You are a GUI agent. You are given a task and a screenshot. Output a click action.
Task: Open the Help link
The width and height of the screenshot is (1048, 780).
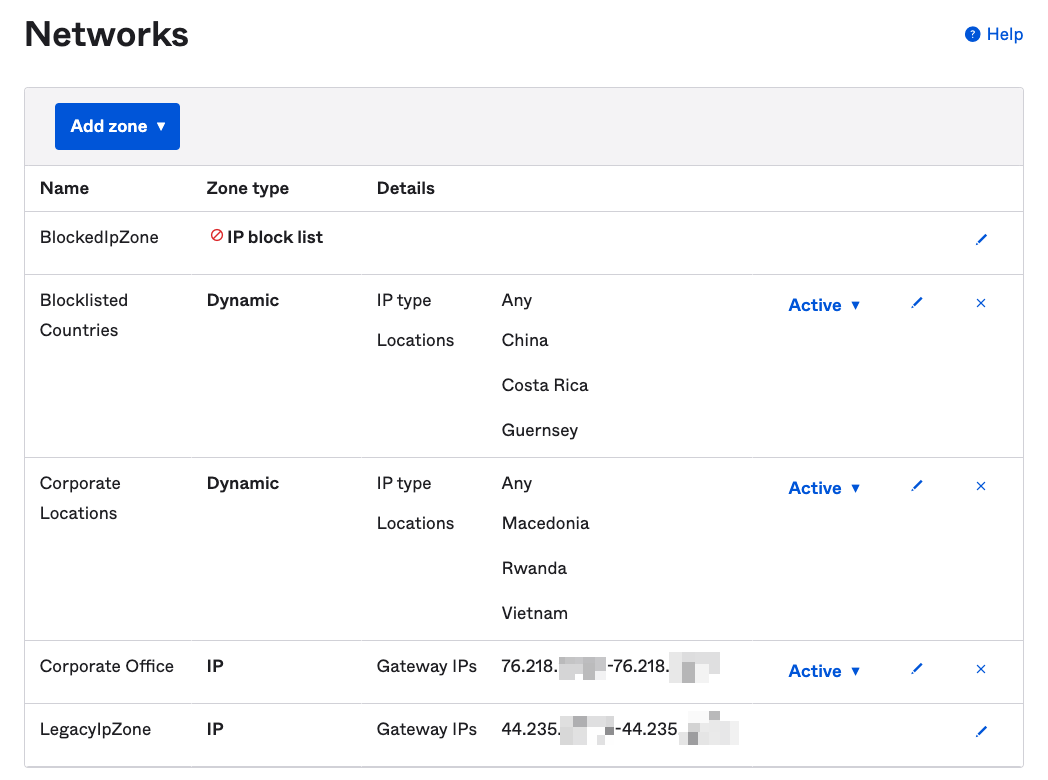pos(994,34)
